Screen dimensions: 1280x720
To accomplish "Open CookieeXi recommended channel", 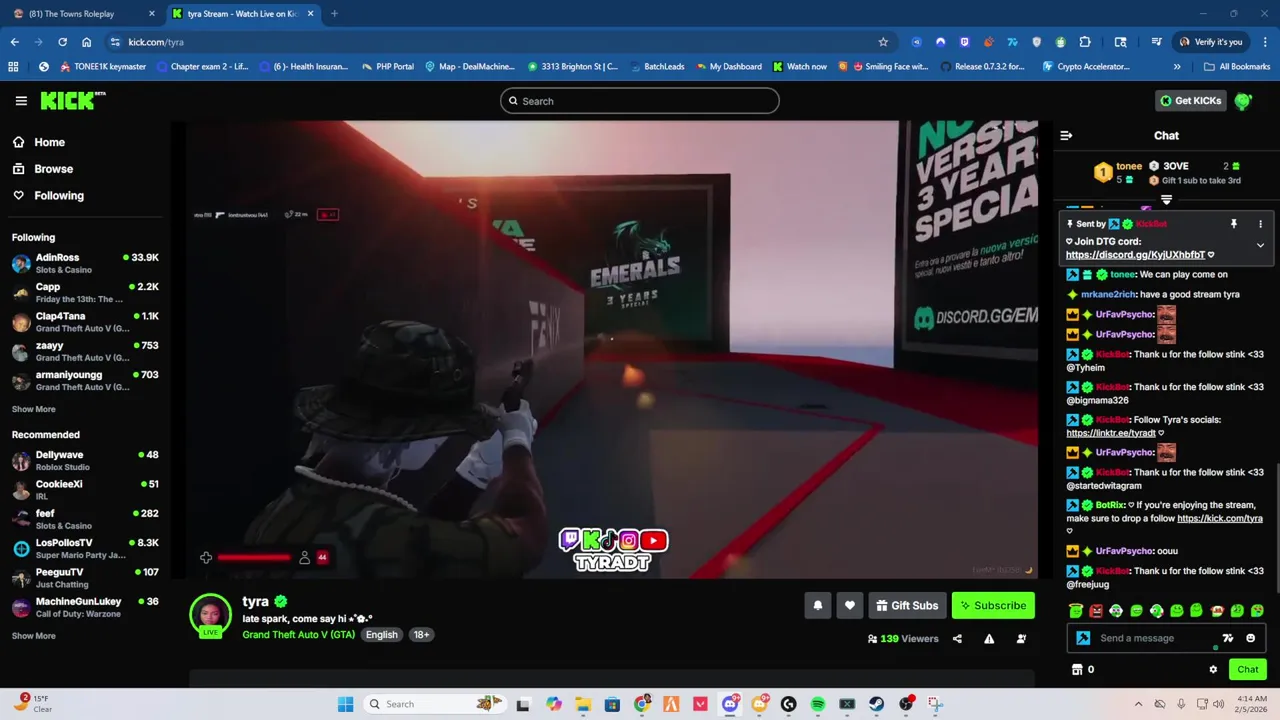I will (85, 490).
